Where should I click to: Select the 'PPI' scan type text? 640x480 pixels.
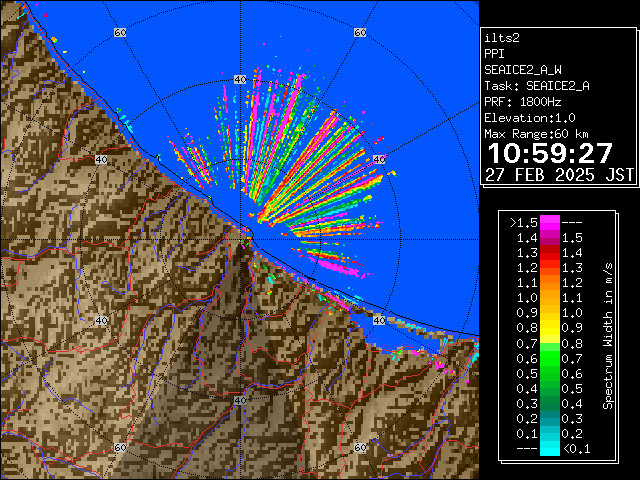point(494,54)
